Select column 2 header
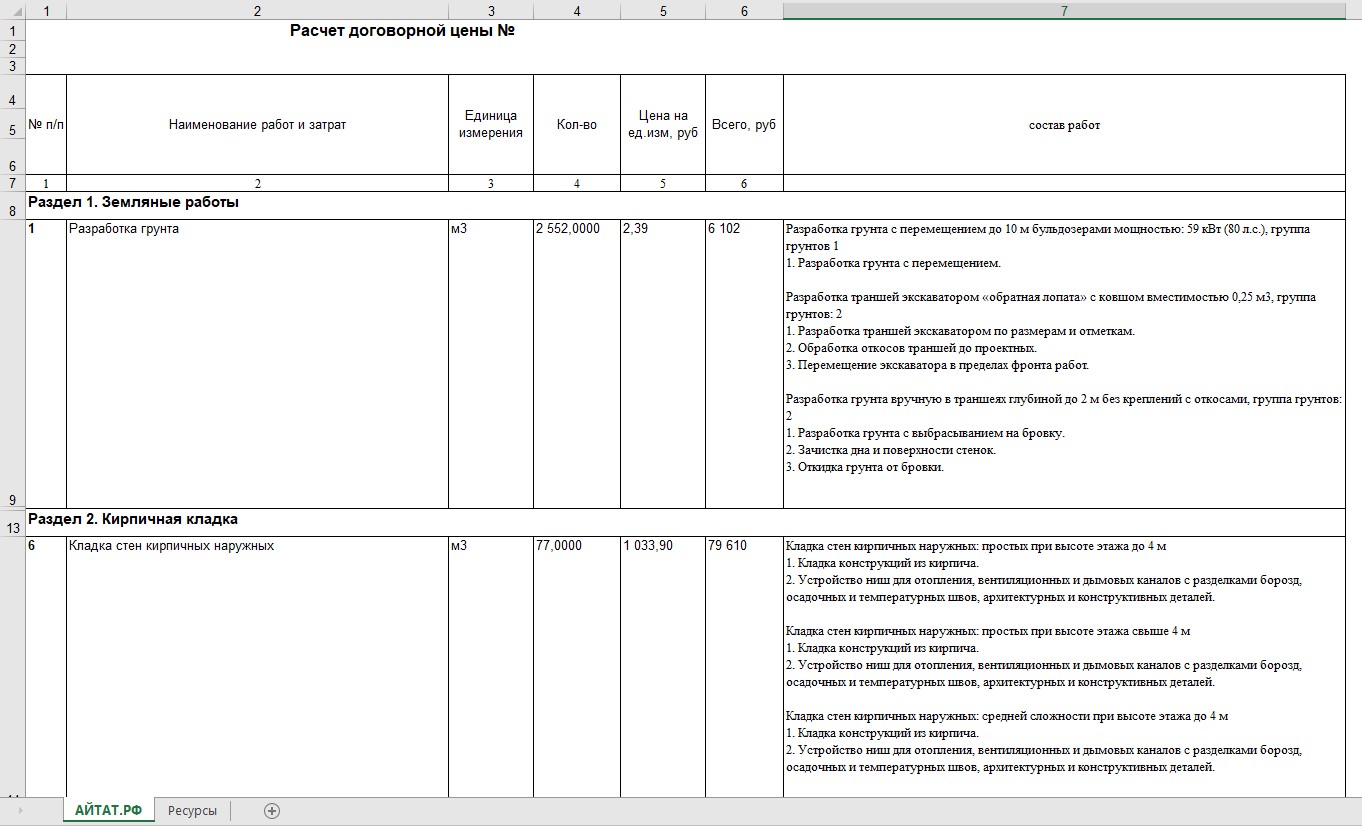Screen dimensions: 1362x826 tap(257, 10)
